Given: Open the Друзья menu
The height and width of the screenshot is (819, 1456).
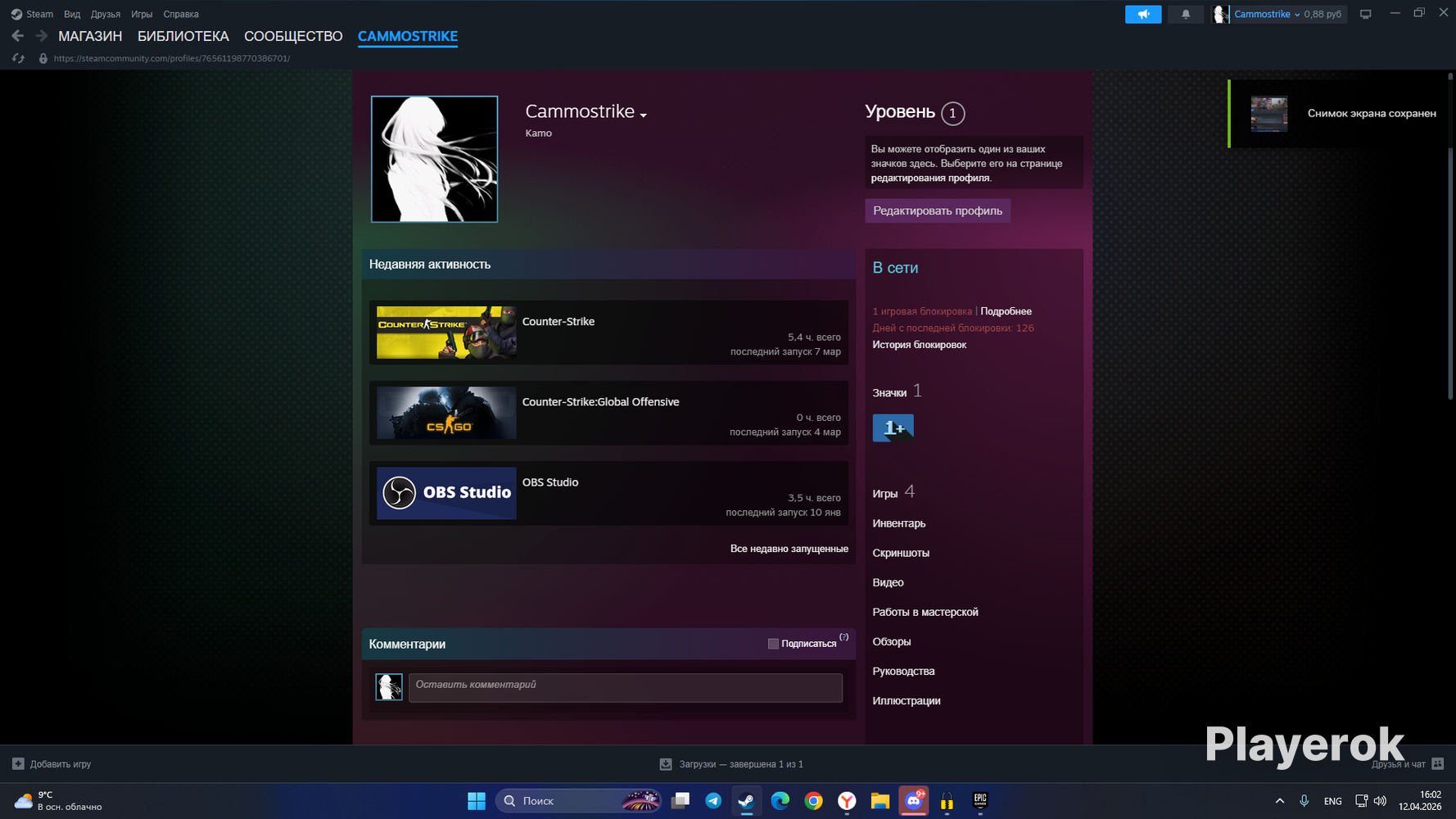Looking at the screenshot, I should click(106, 14).
